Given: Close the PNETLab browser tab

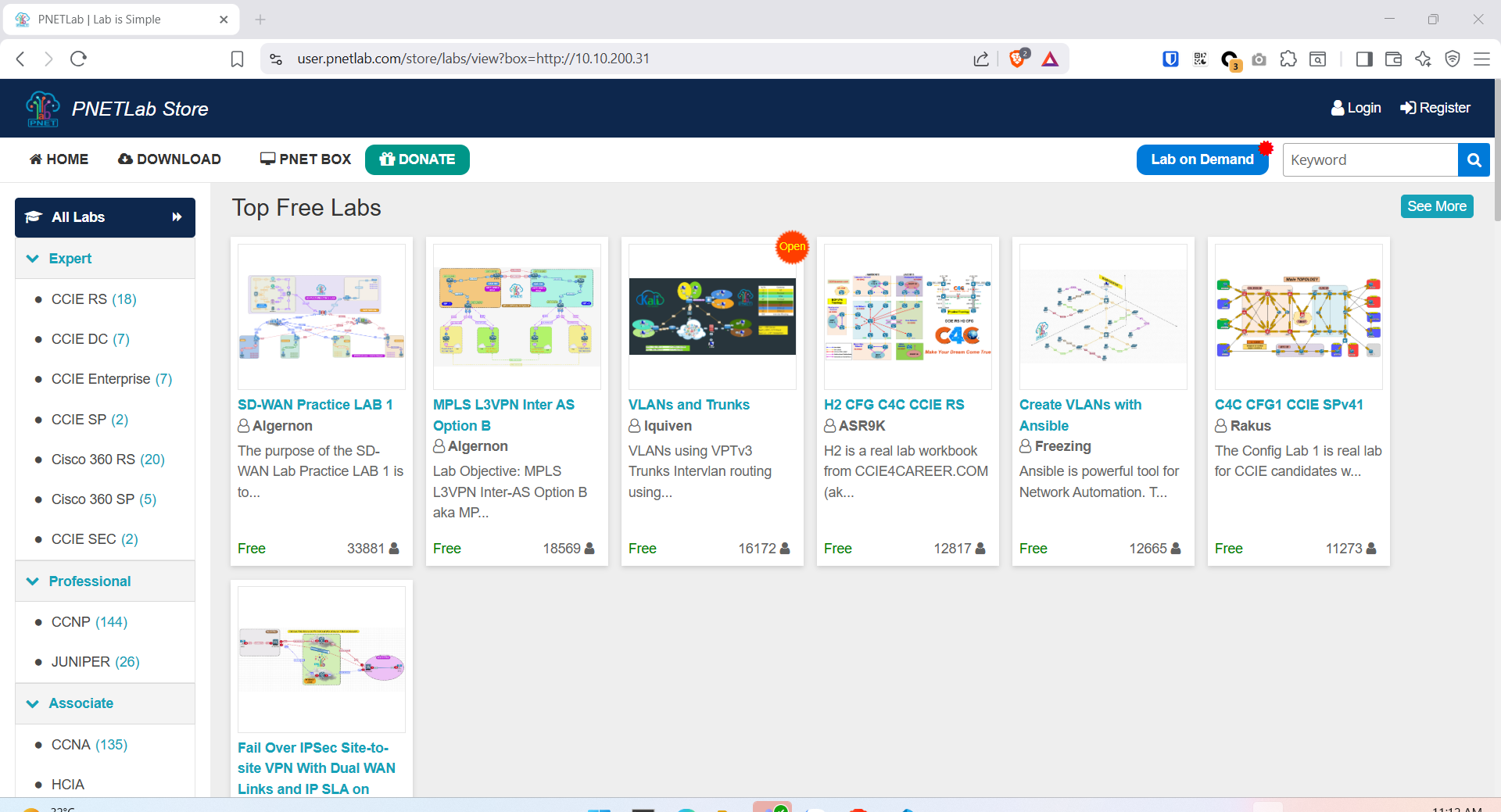Looking at the screenshot, I should [224, 20].
